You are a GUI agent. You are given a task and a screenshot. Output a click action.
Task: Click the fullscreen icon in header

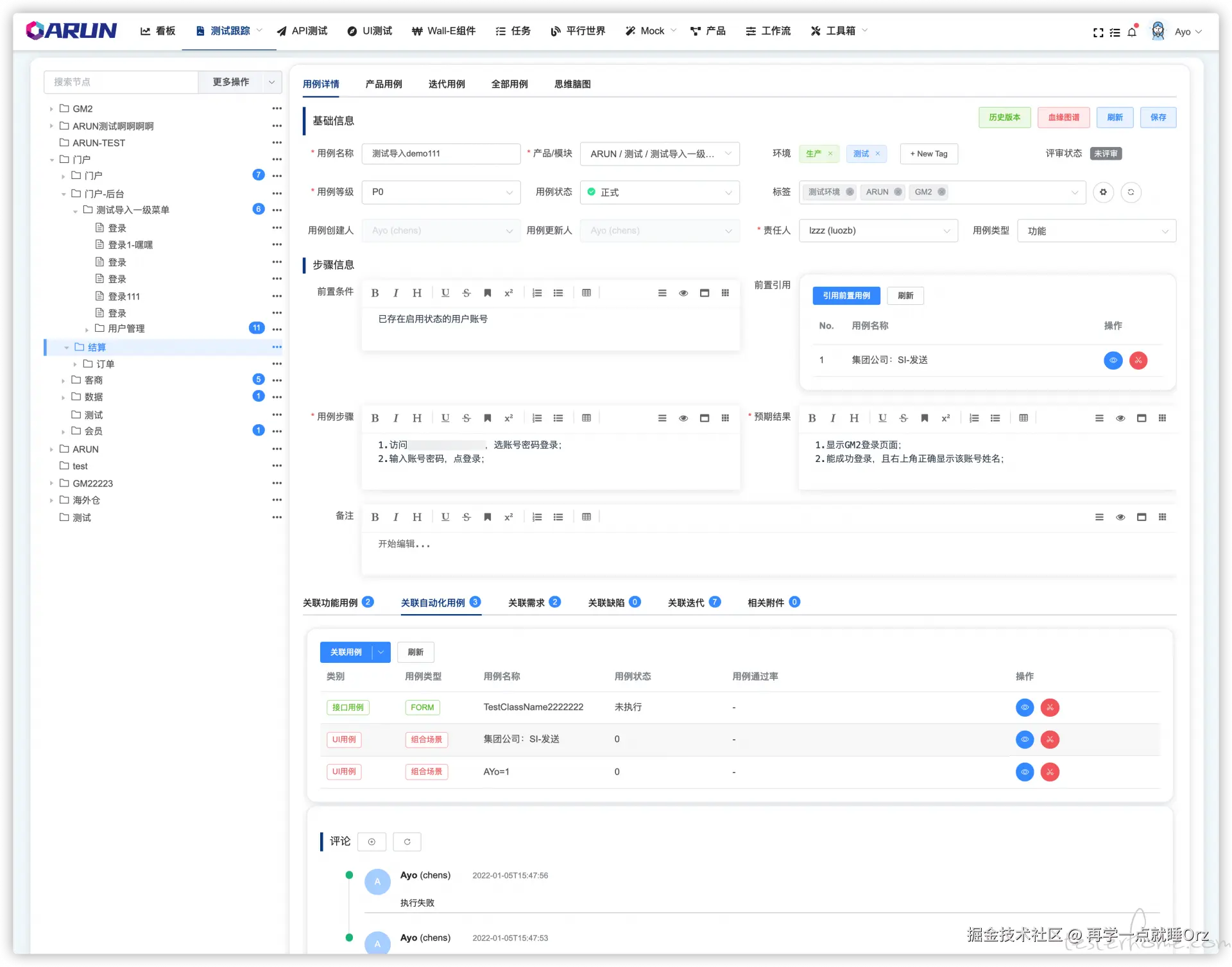click(1098, 32)
